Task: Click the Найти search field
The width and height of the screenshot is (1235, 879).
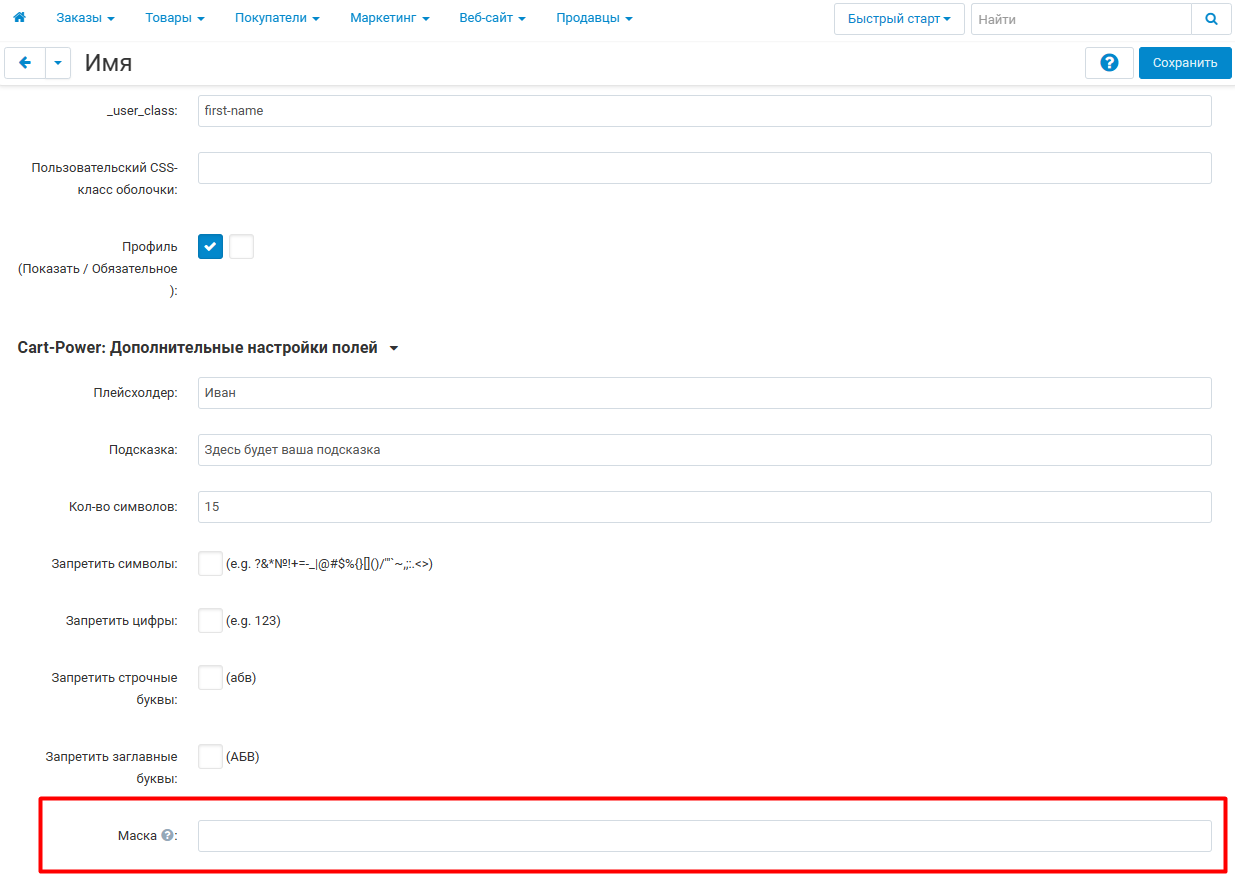Action: pyautogui.click(x=1081, y=19)
